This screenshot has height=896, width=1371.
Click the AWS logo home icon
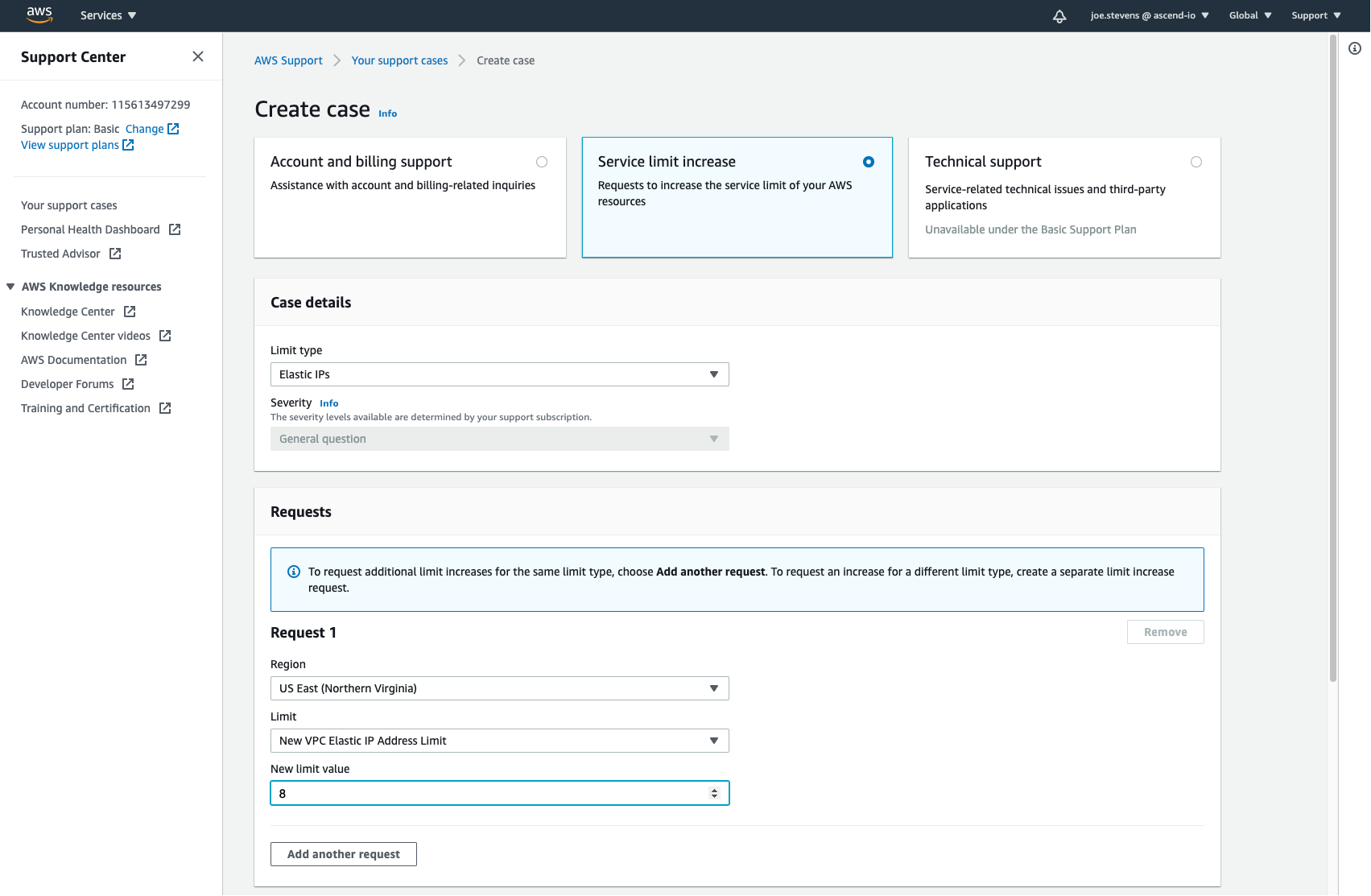39,14
